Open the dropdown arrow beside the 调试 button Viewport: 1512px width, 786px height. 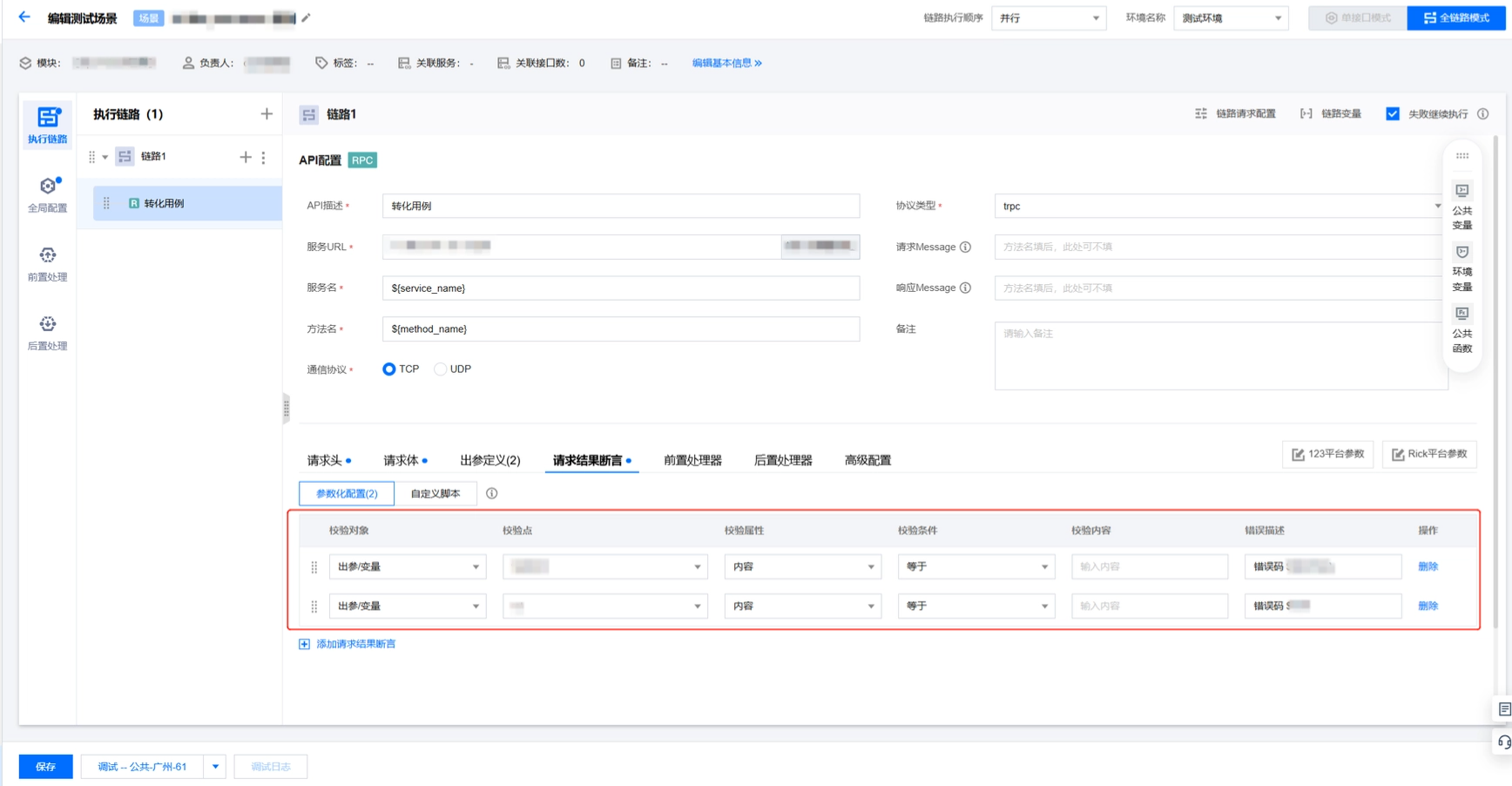point(215,767)
